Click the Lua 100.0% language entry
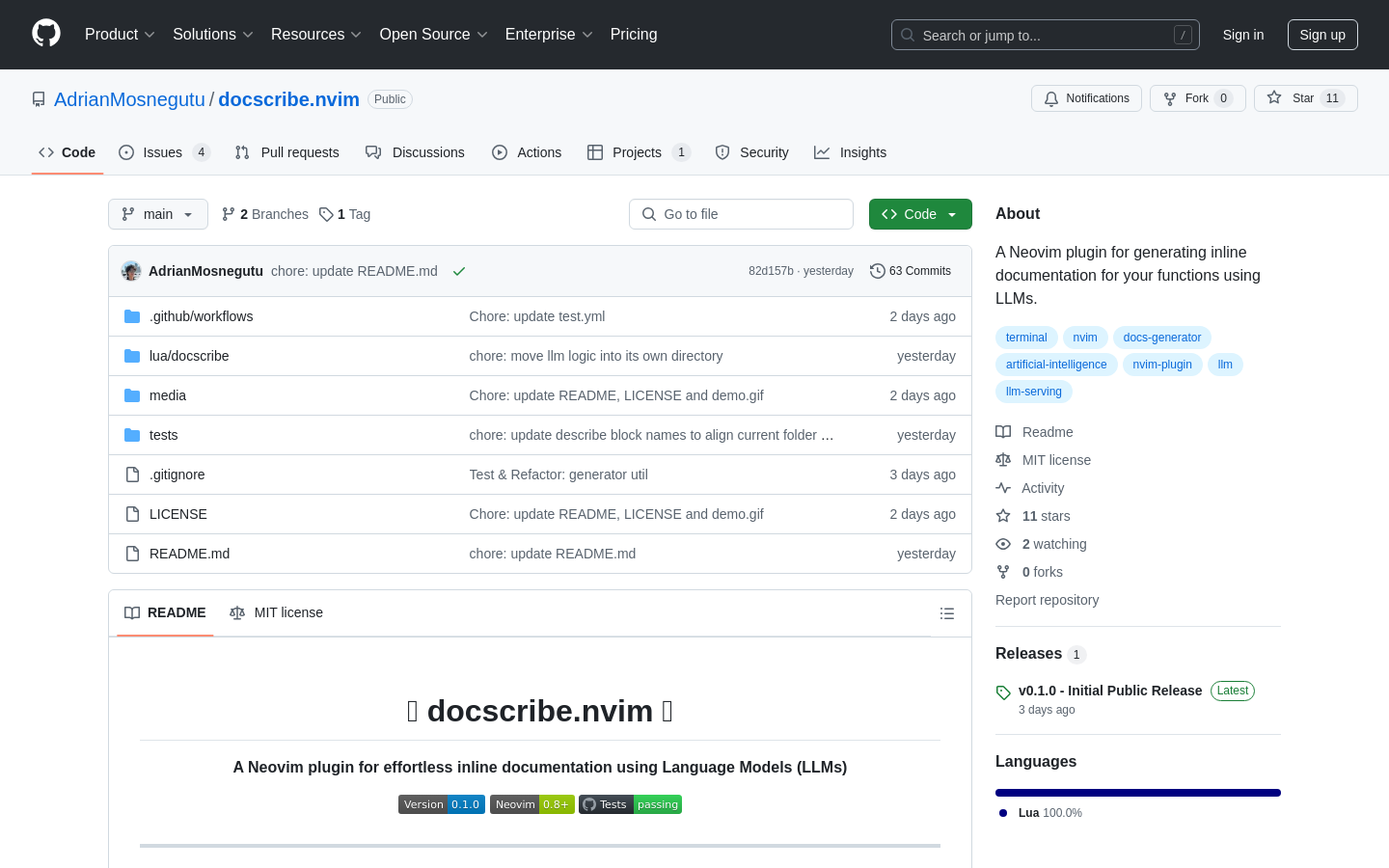 tap(1042, 813)
